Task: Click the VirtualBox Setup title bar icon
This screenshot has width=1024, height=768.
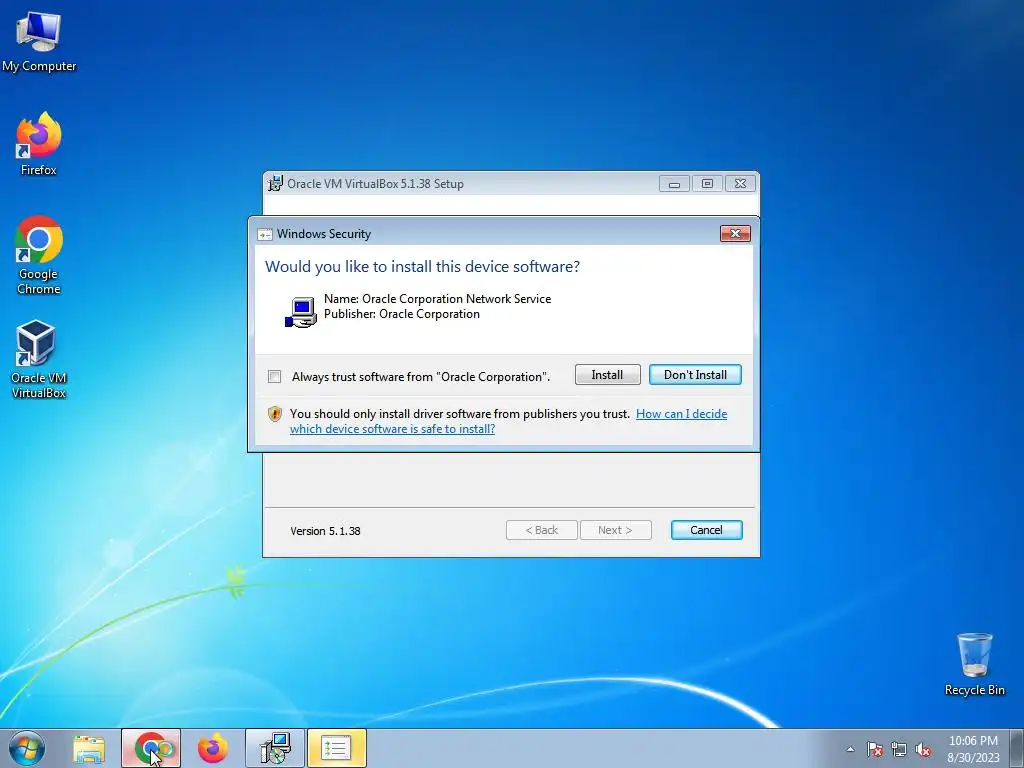Action: 276,183
